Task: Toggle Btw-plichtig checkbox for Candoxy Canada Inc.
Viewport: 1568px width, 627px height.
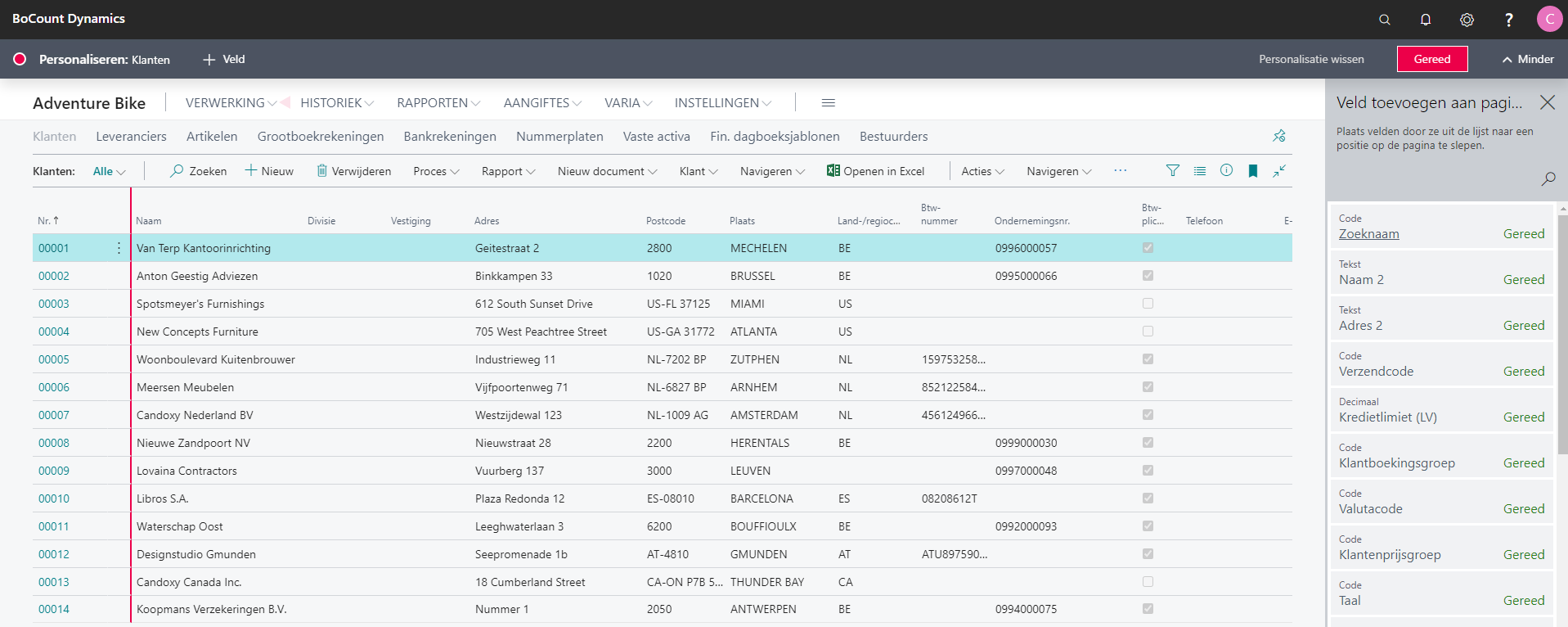Action: click(1148, 582)
